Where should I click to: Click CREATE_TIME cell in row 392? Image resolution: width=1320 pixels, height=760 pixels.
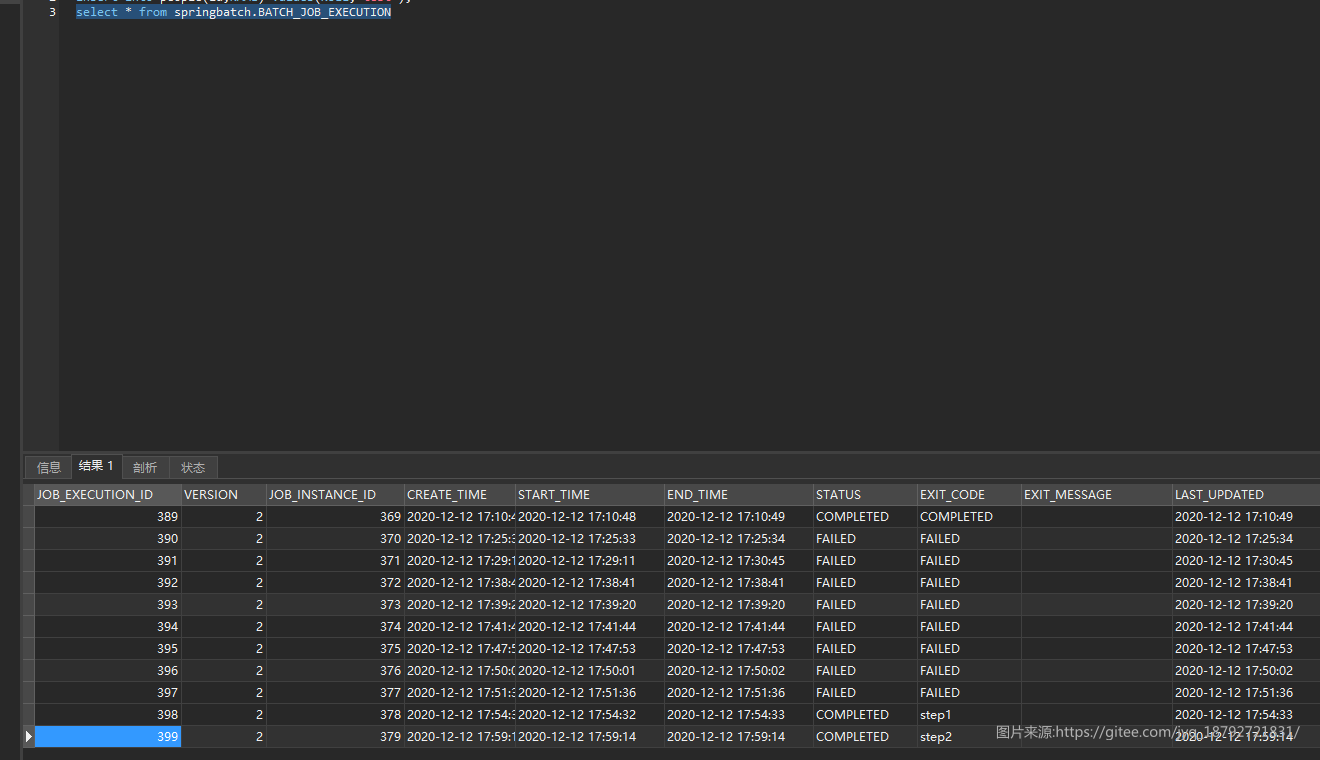(x=460, y=583)
